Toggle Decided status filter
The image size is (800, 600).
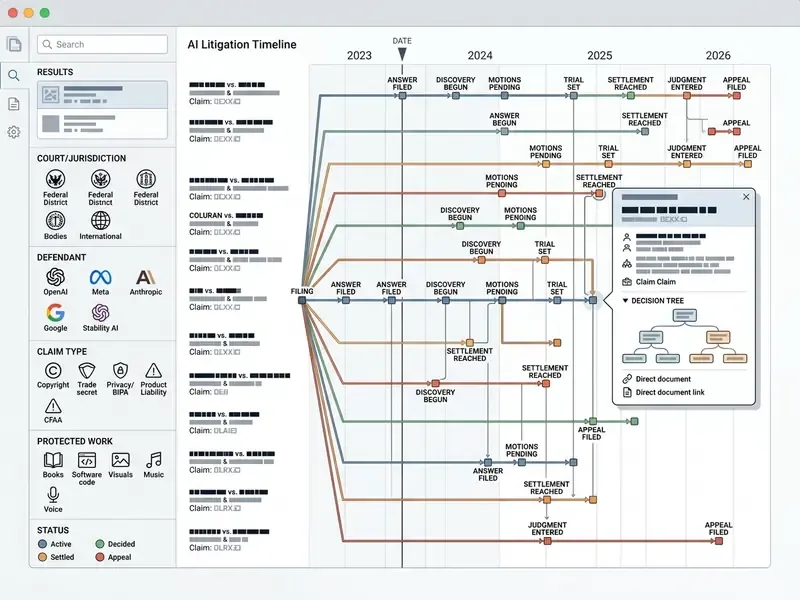pos(115,544)
